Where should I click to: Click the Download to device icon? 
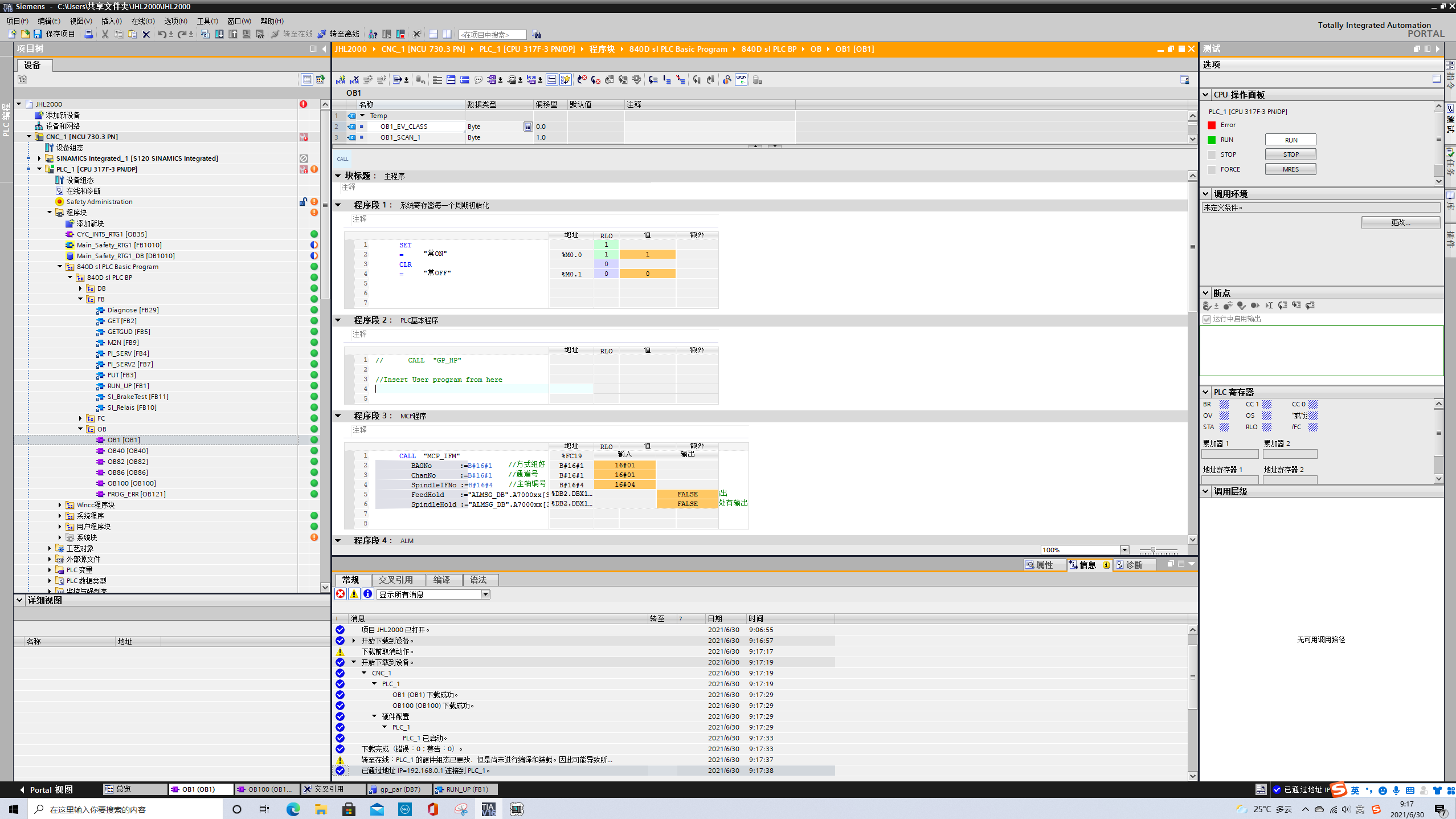[219, 34]
